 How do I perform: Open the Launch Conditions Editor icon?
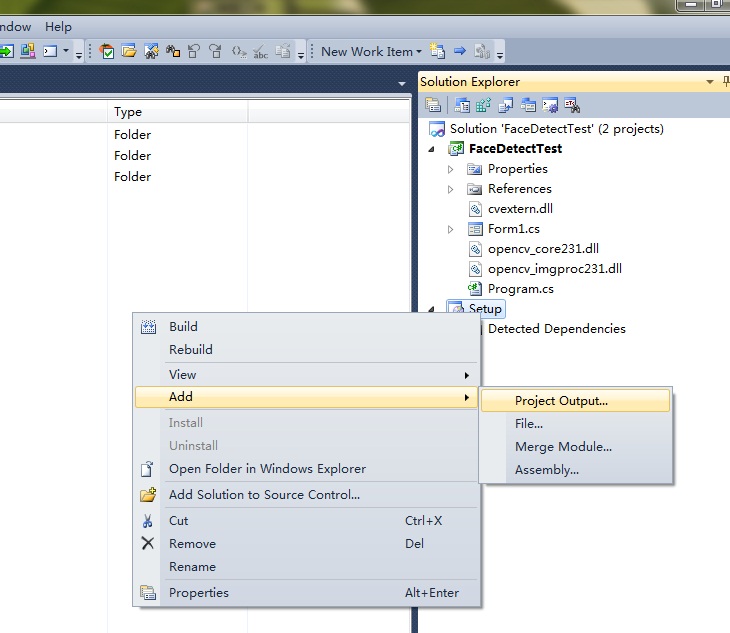(572, 105)
